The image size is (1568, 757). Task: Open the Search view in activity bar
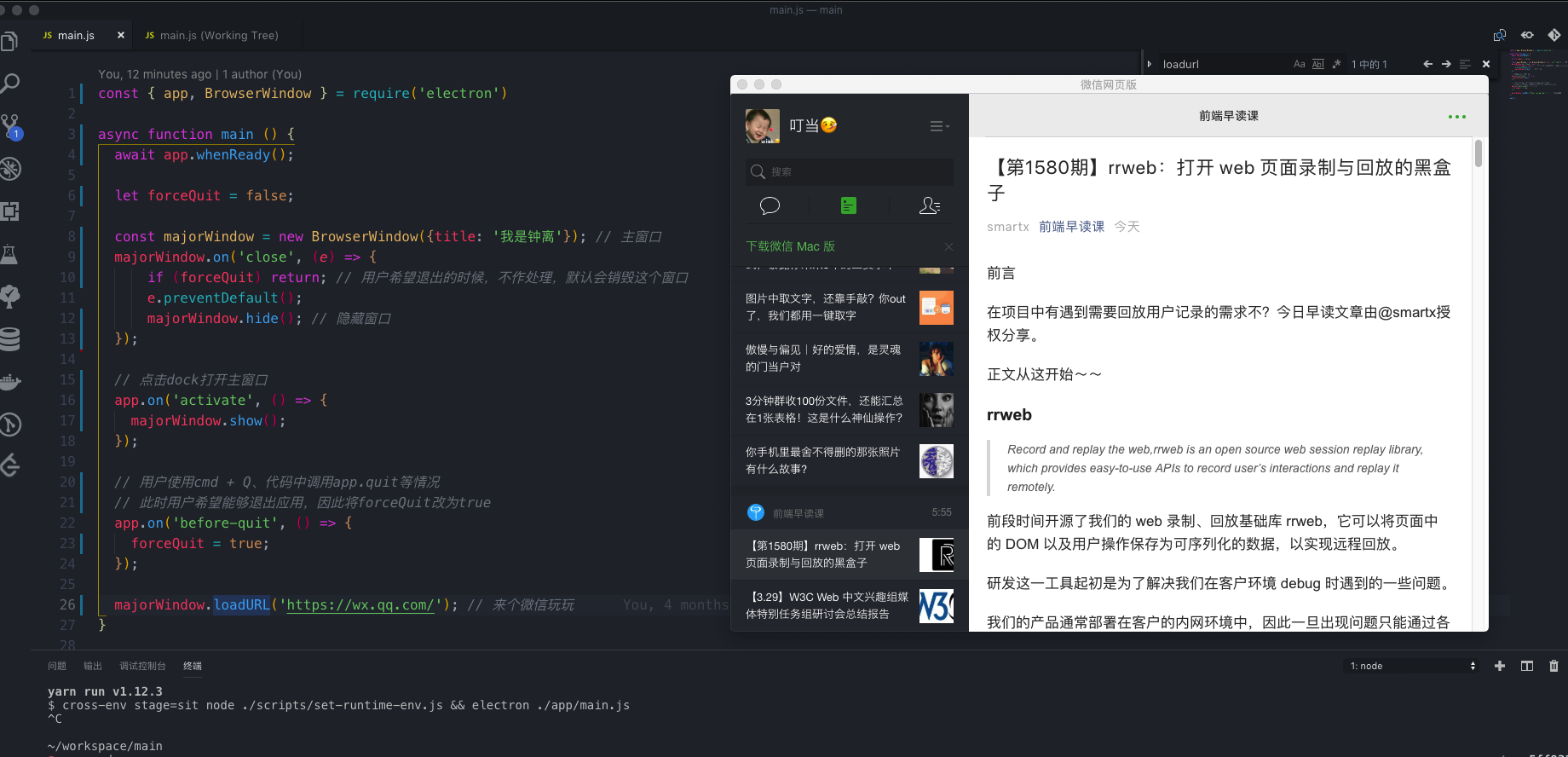pyautogui.click(x=9, y=84)
